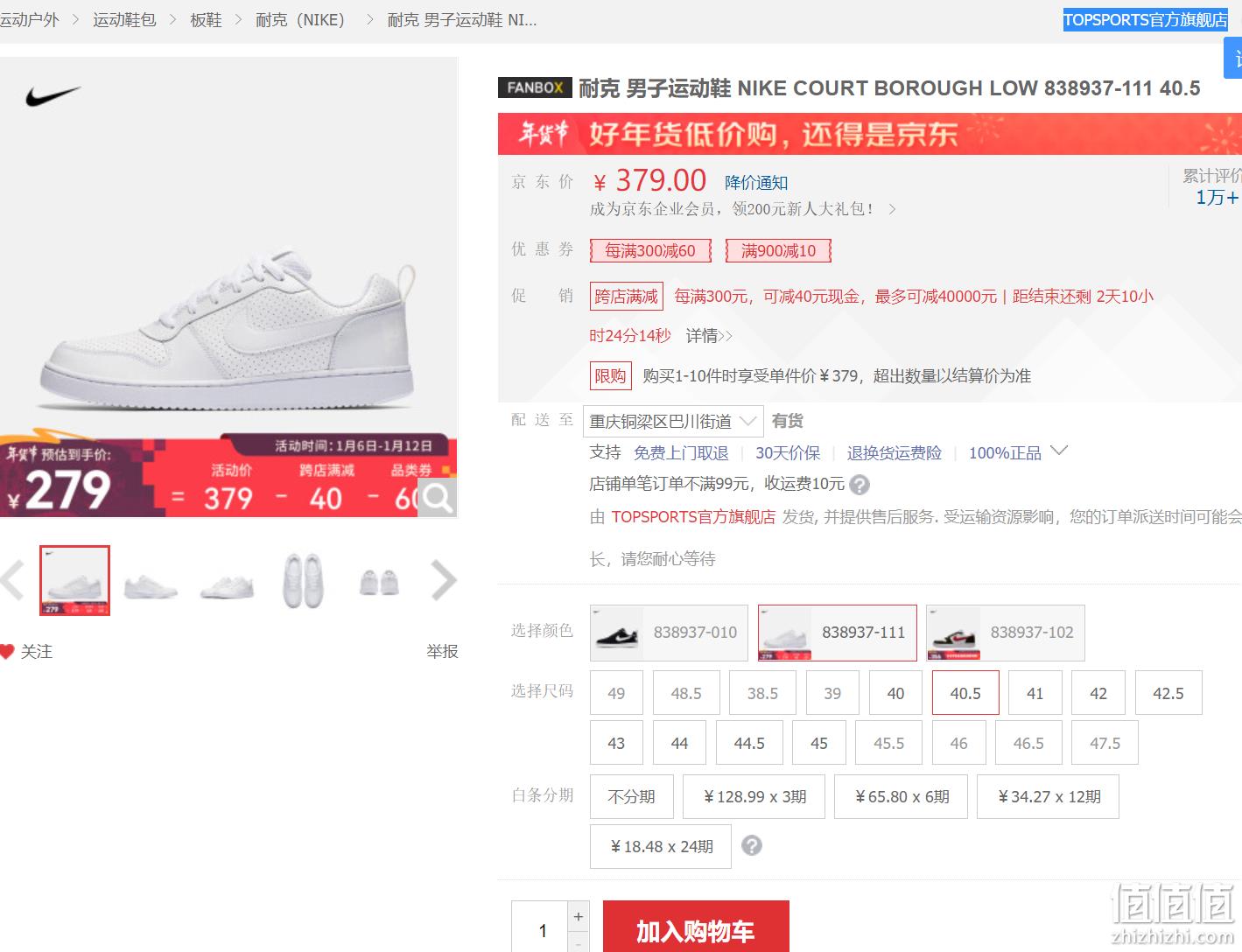Choose shoe size 43
Screen dimensions: 1242x952
pos(616,743)
